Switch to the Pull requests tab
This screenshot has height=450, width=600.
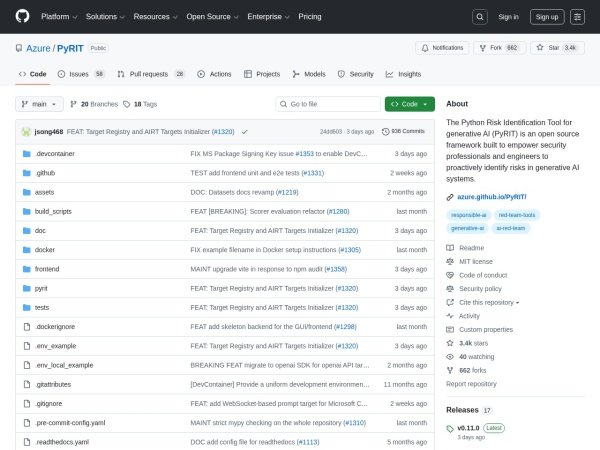pyautogui.click(x=151, y=74)
